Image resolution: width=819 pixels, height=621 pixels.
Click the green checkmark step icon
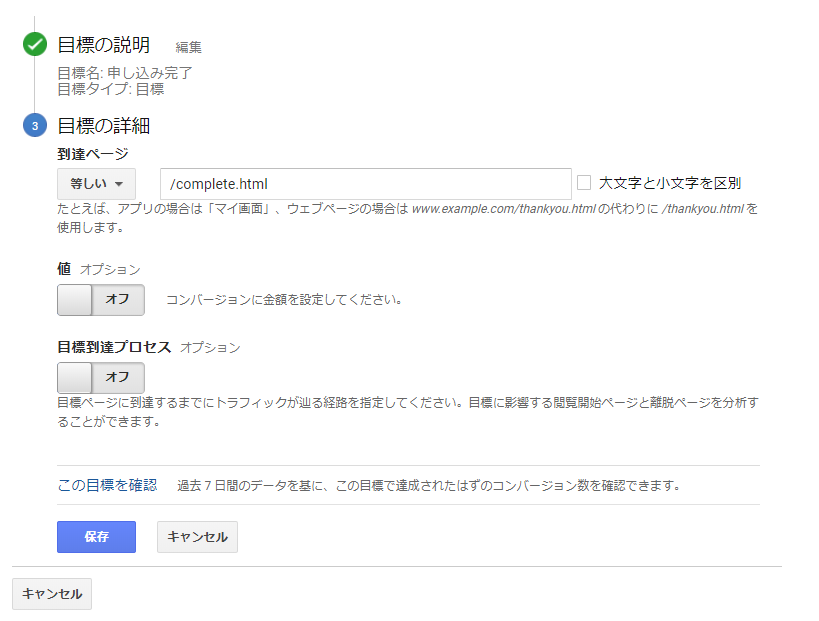(x=35, y=45)
